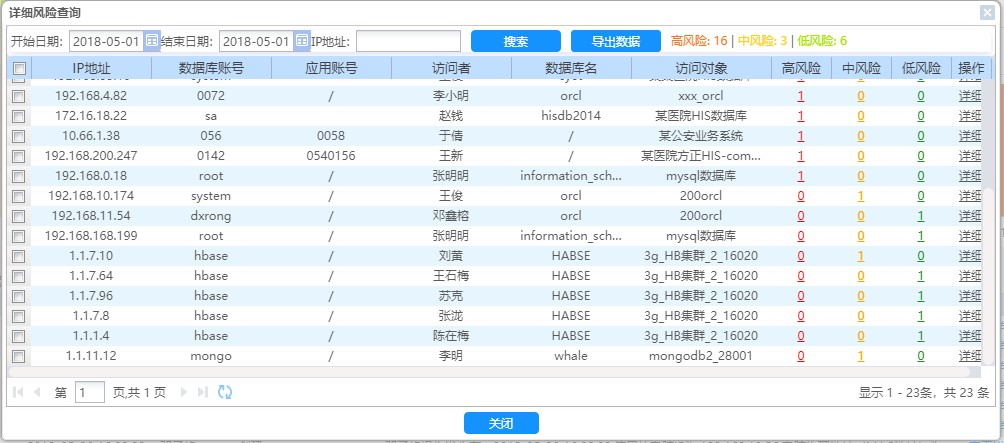Click the 搜索 search button
The height and width of the screenshot is (443, 1004).
point(515,41)
